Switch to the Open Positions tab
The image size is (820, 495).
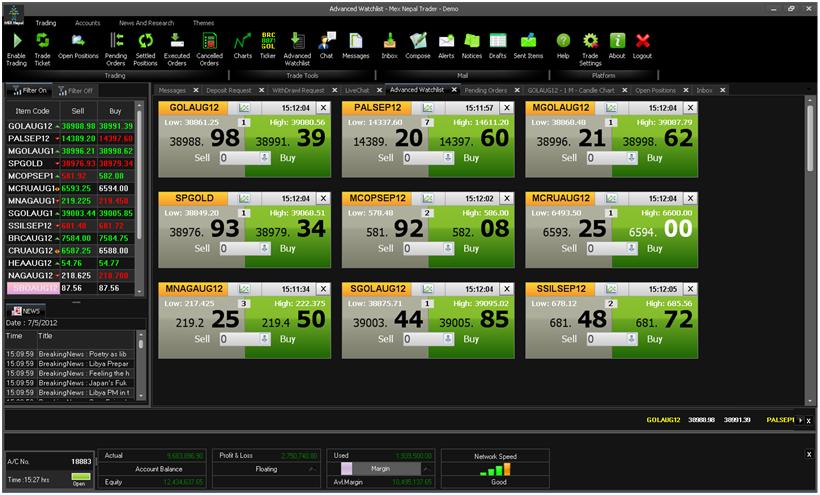click(655, 90)
